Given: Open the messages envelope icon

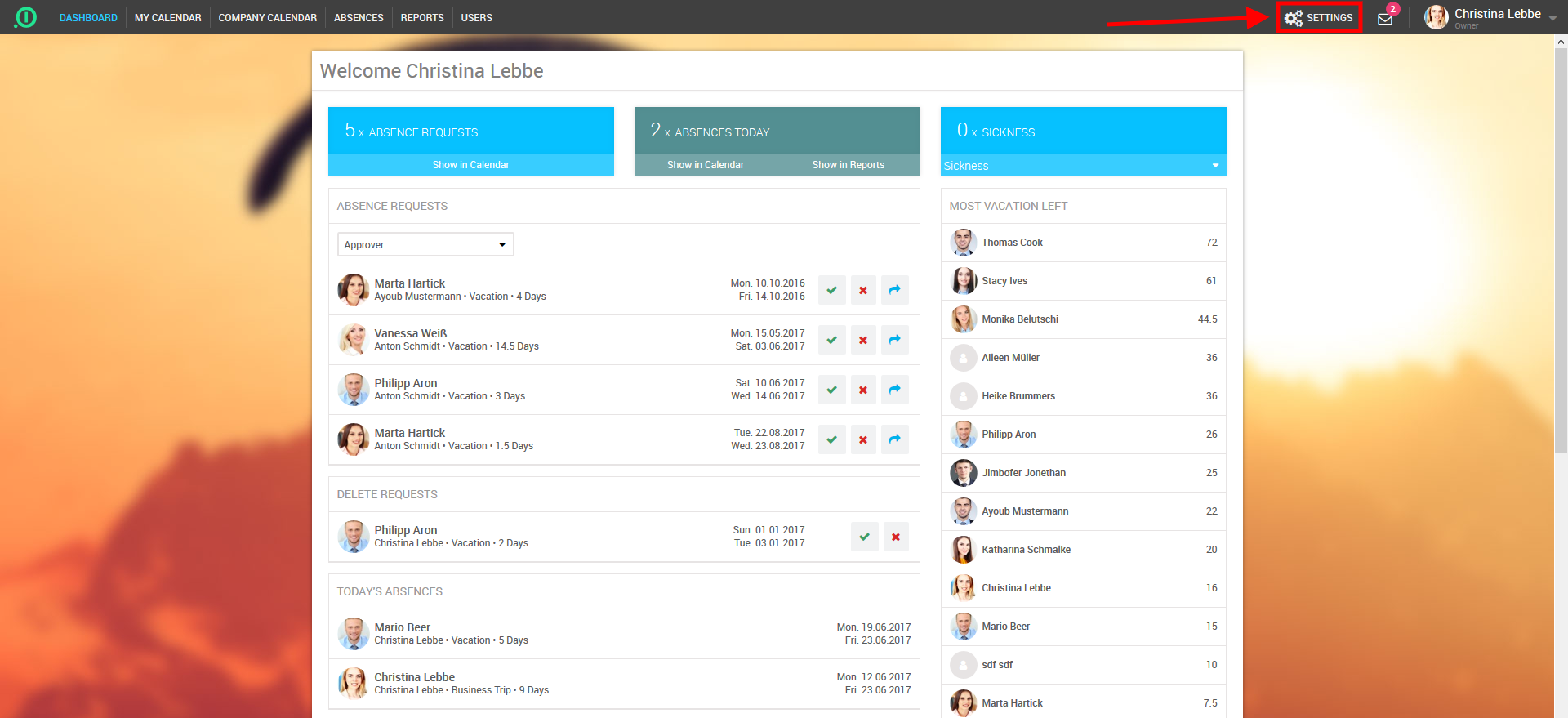Looking at the screenshot, I should pos(1385,19).
